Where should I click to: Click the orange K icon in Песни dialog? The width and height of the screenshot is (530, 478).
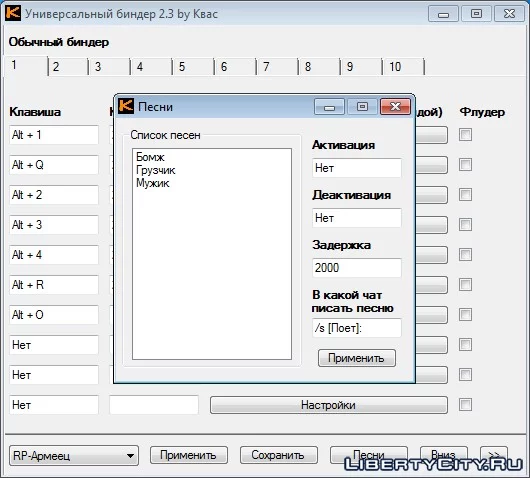coord(126,106)
